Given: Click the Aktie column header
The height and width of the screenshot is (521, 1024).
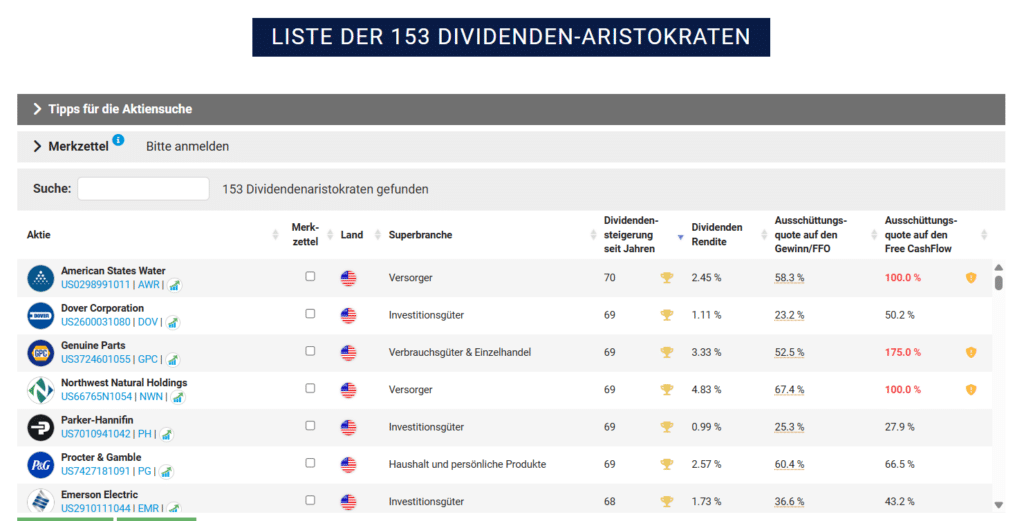Looking at the screenshot, I should coord(39,234).
